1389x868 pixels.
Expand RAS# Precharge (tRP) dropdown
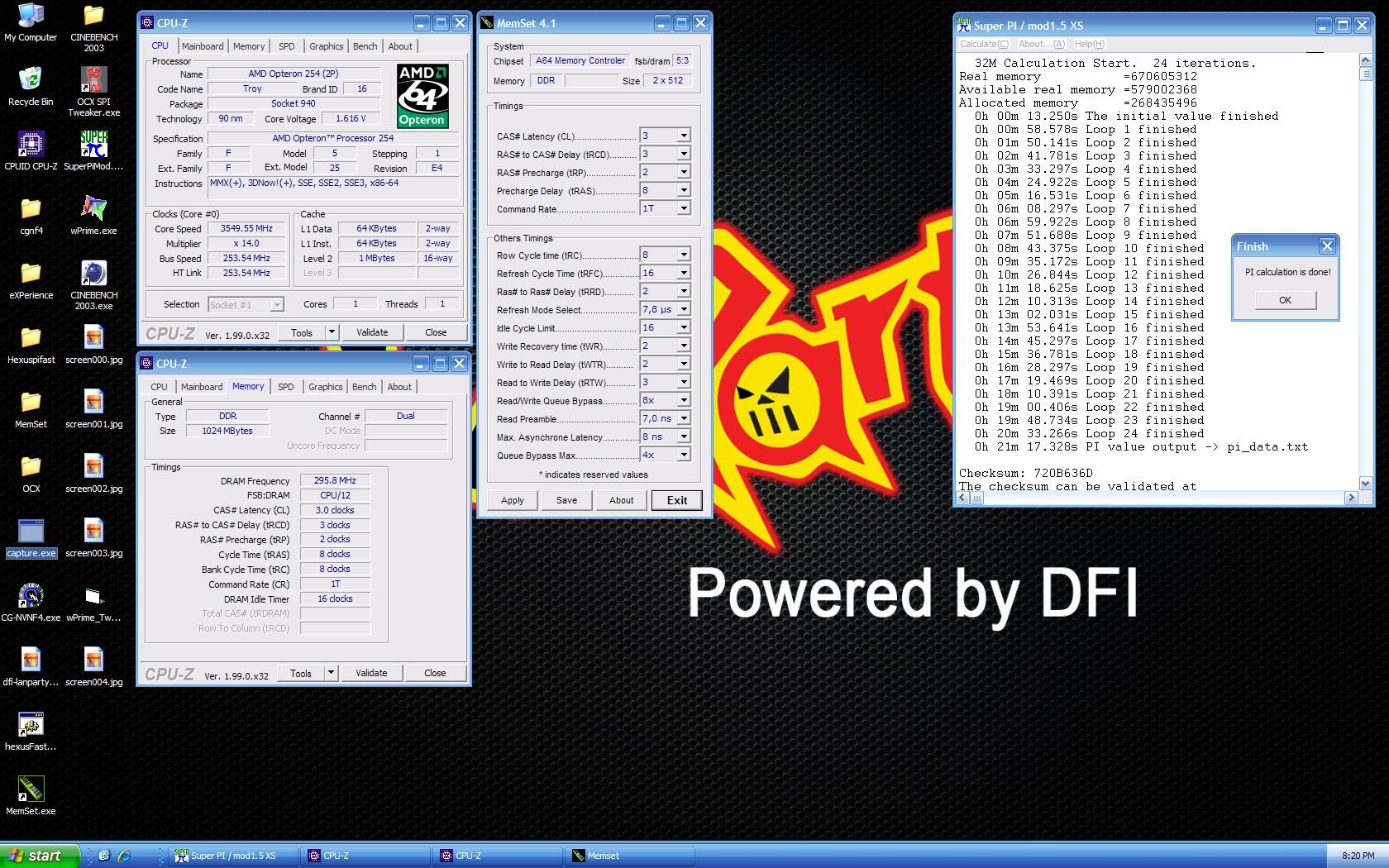pyautogui.click(x=684, y=172)
